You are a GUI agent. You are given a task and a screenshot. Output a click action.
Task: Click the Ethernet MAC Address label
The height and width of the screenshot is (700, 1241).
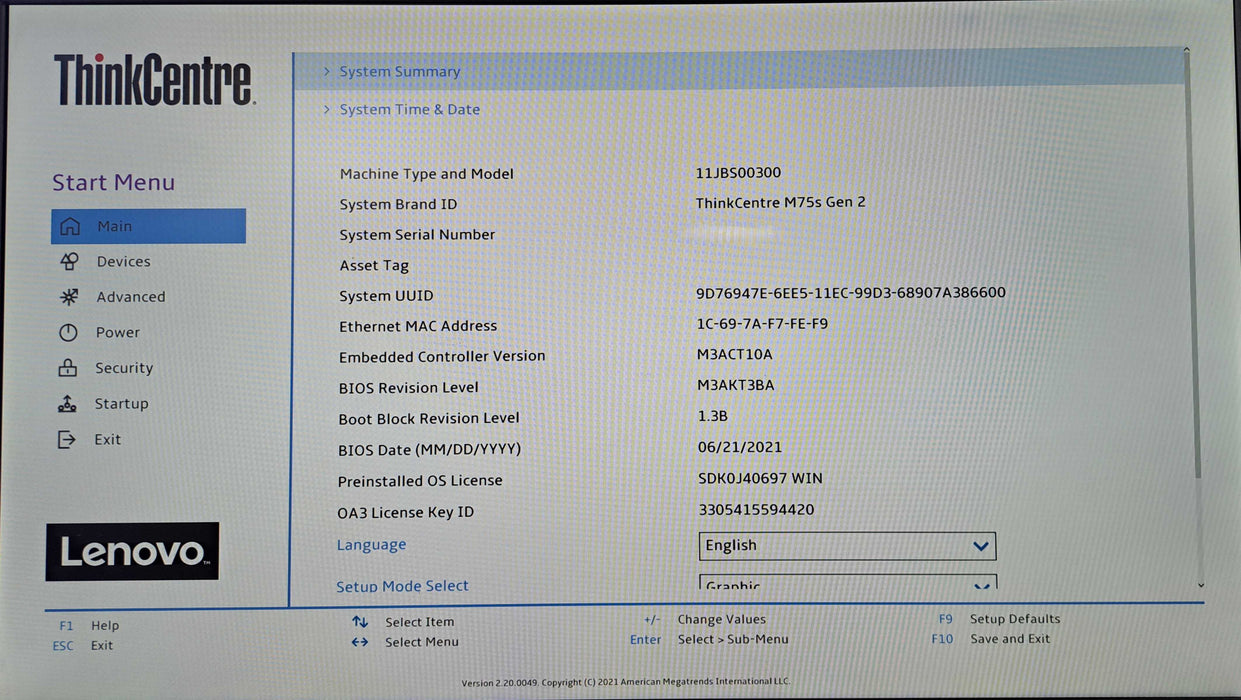418,326
